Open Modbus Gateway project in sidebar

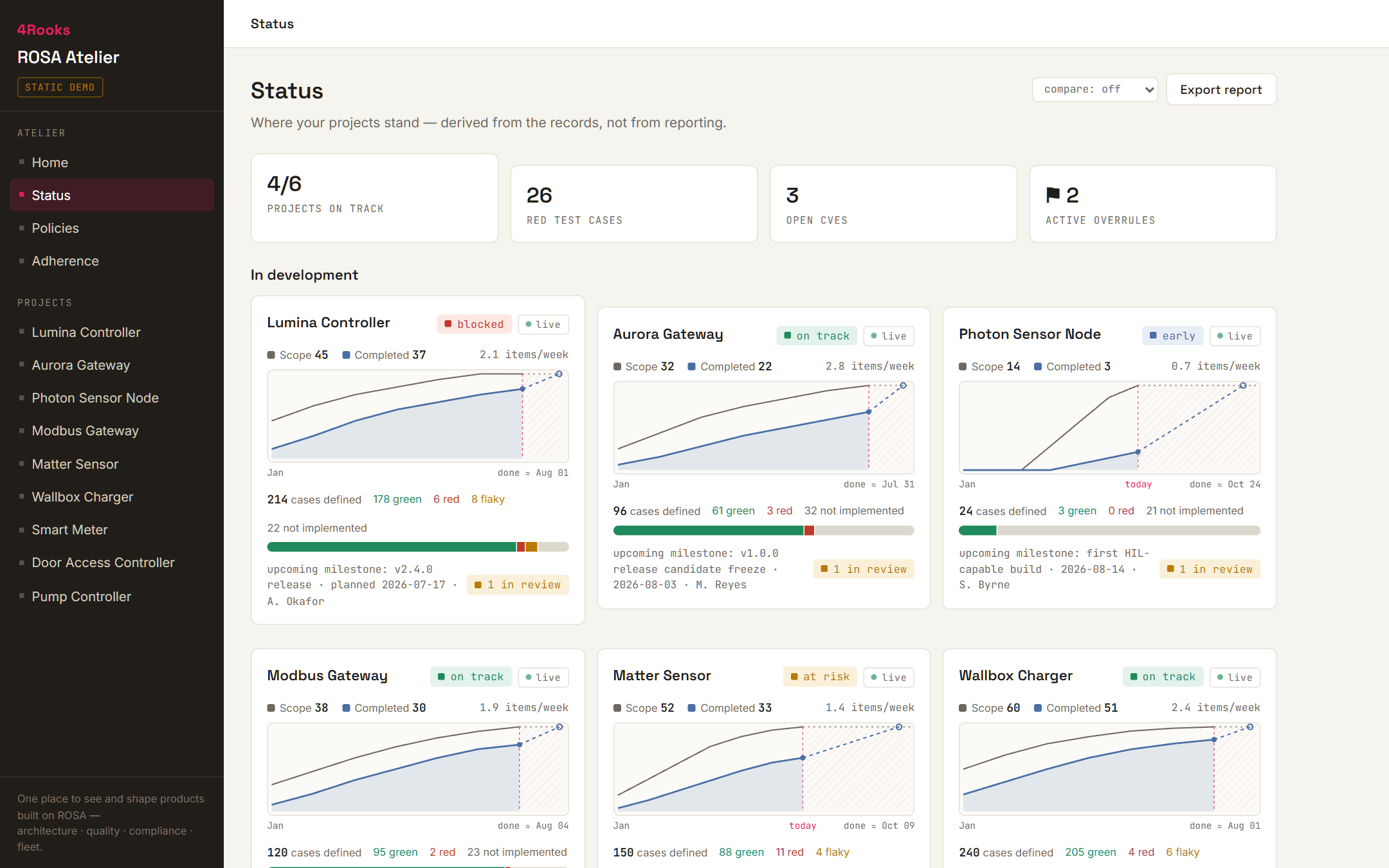(112, 430)
